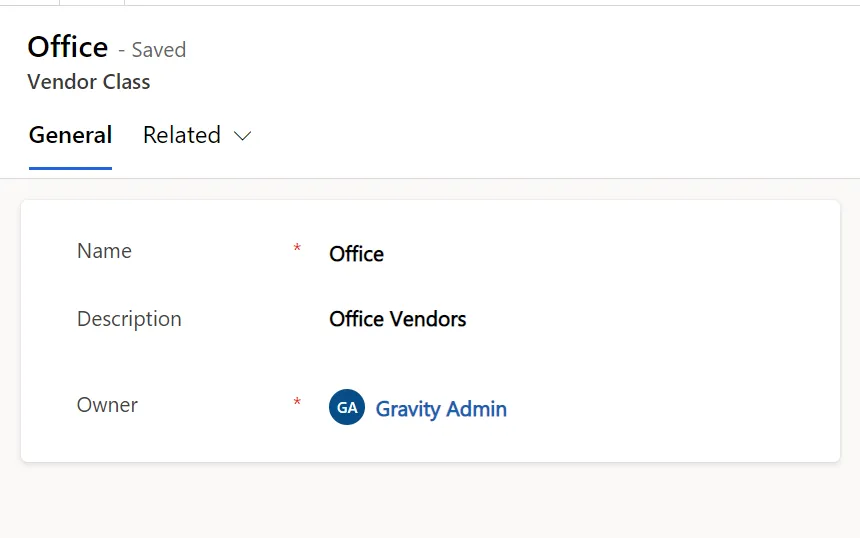
Task: Click the Name field label
Action: 104,251
